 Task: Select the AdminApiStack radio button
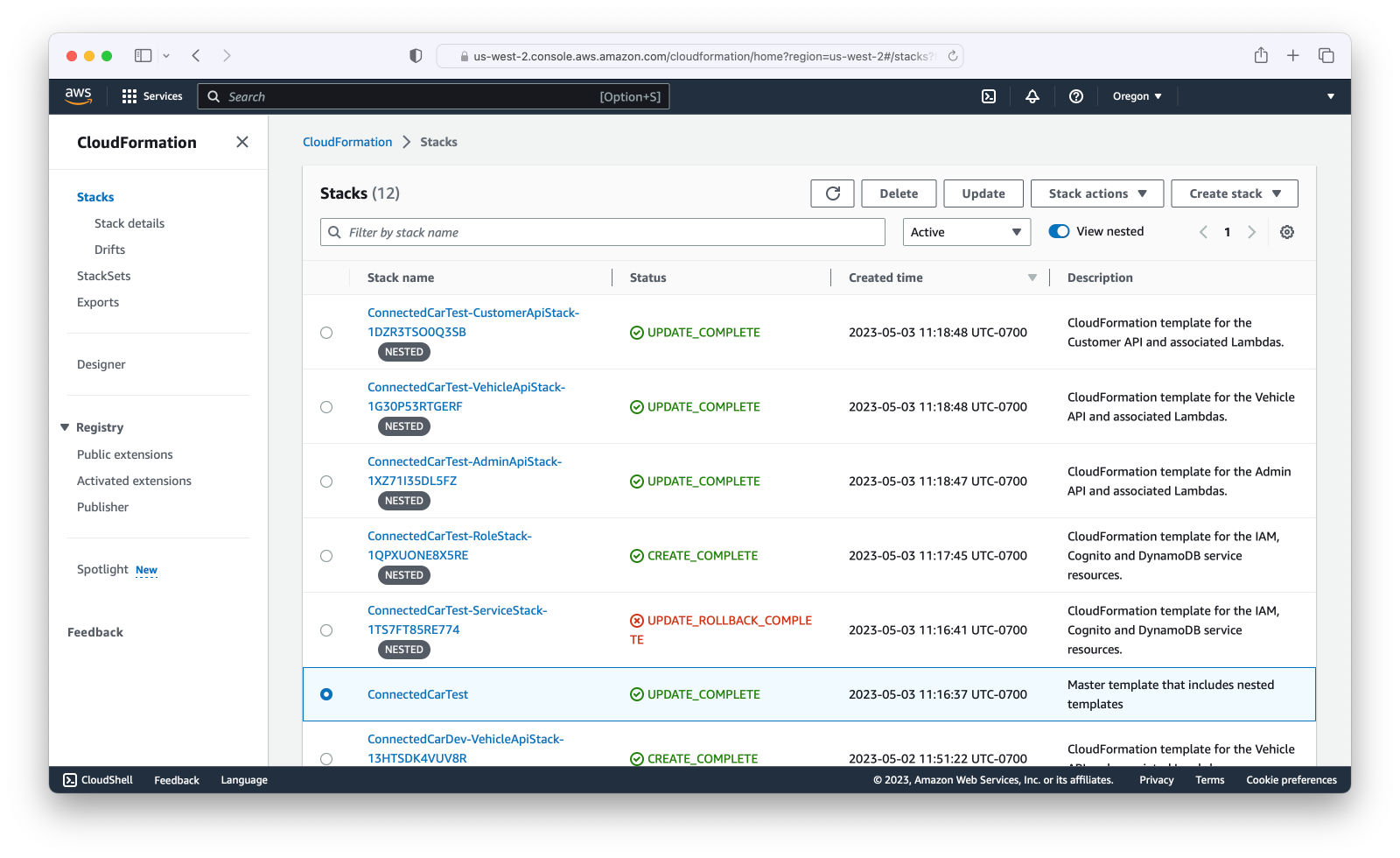tap(326, 482)
